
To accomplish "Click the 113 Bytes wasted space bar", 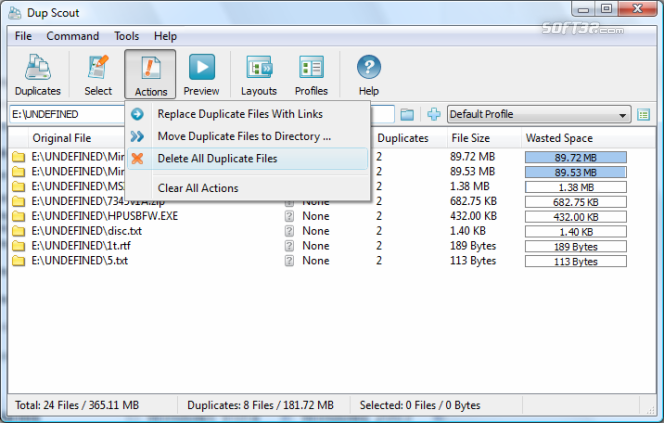I will [x=575, y=261].
